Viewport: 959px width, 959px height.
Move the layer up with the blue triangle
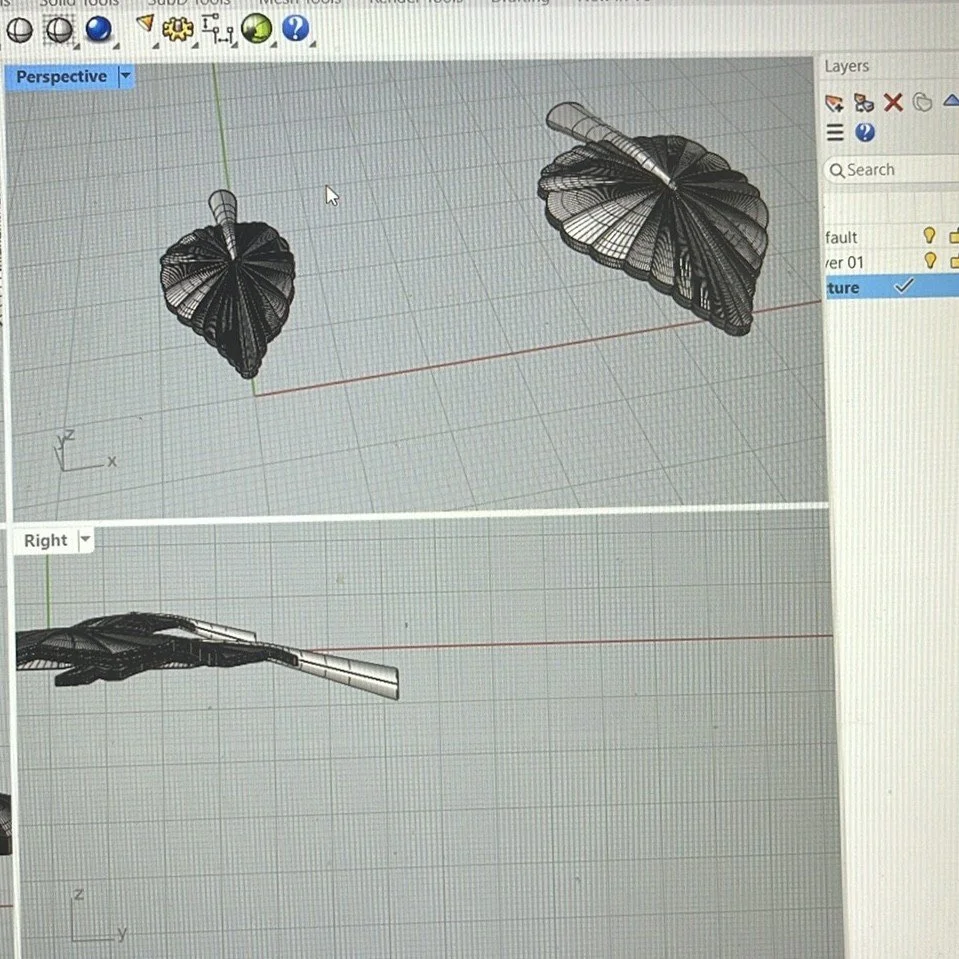[951, 100]
